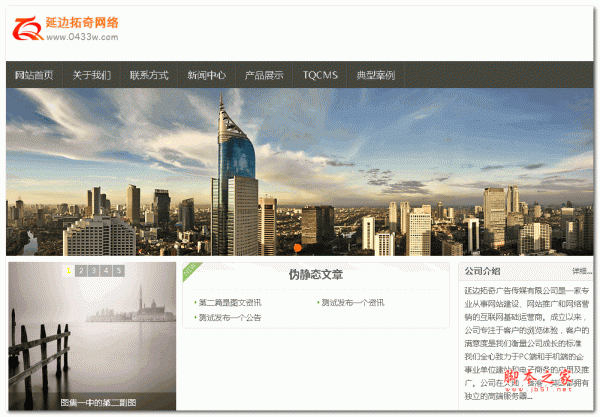Image resolution: width=600 pixels, height=417 pixels.
Task: Select slide number 3 in image carousel
Action: (93, 271)
